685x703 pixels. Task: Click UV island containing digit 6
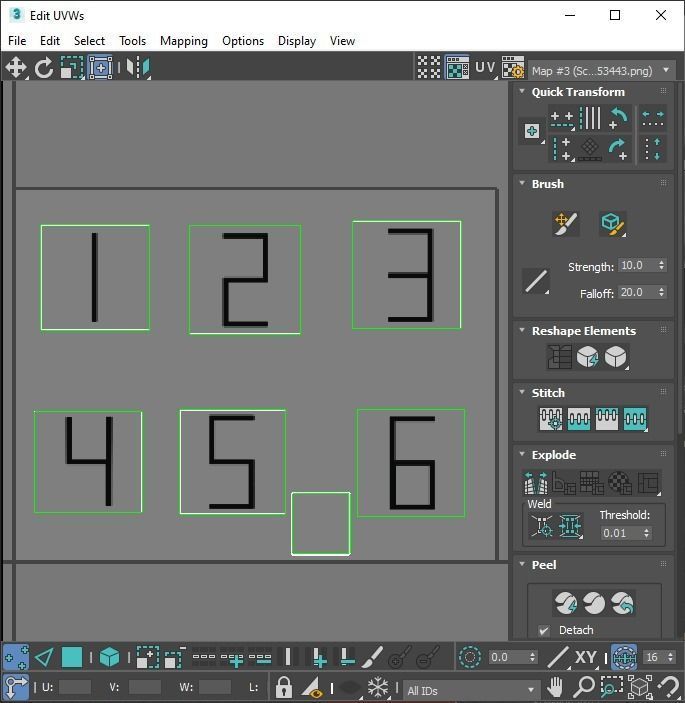pos(411,463)
